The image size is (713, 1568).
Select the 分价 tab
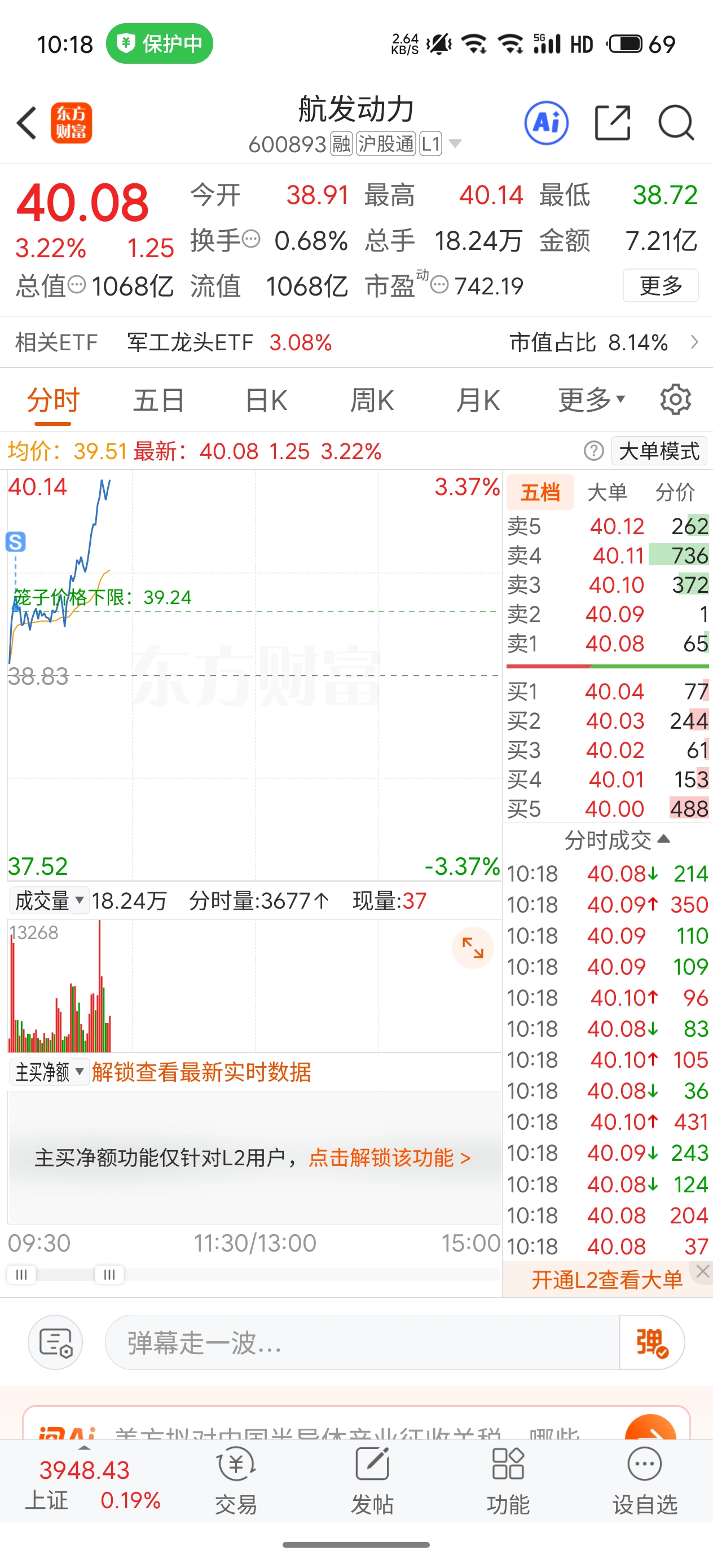[x=675, y=492]
